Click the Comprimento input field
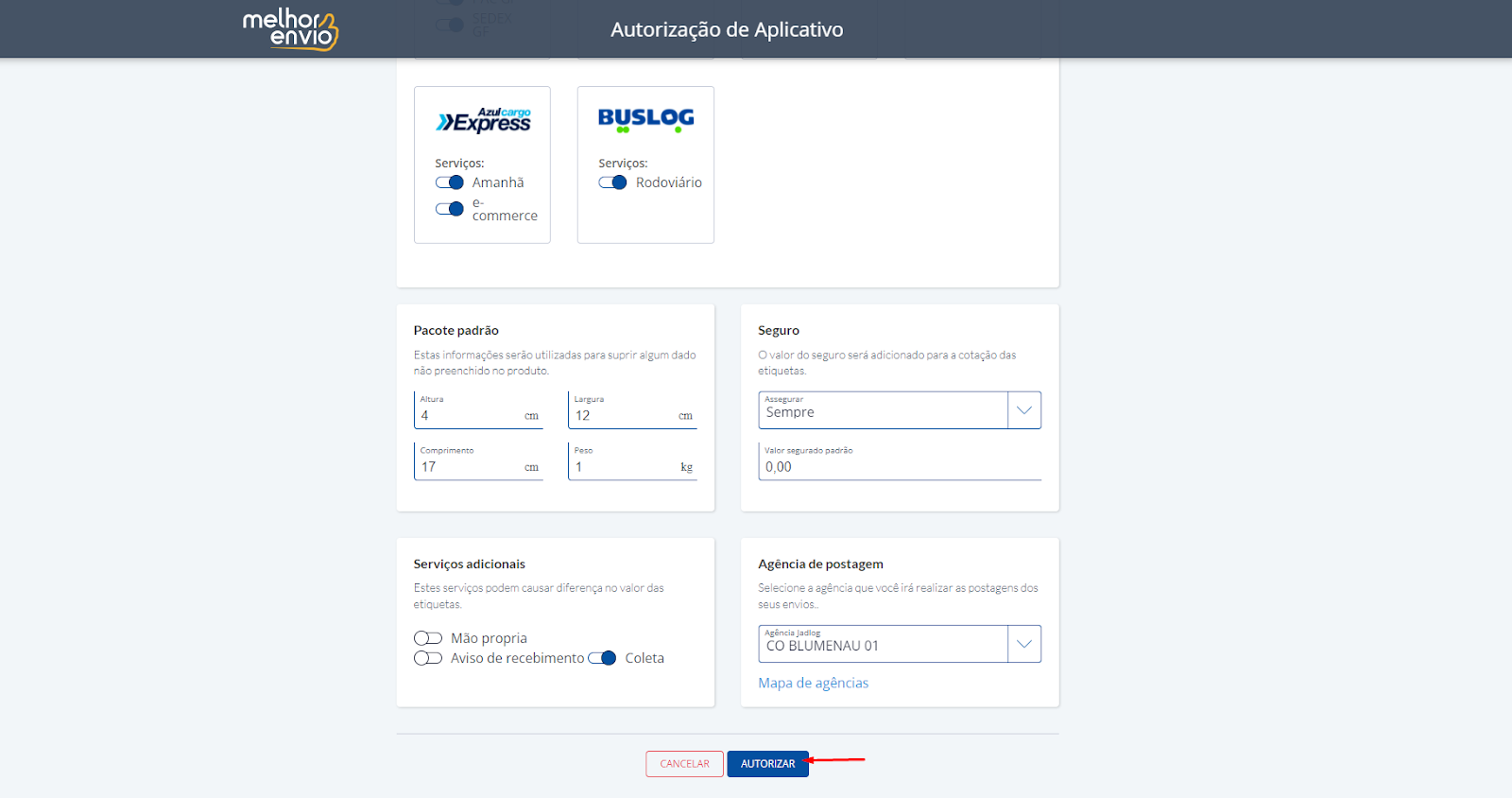The width and height of the screenshot is (1512, 798). tap(478, 461)
